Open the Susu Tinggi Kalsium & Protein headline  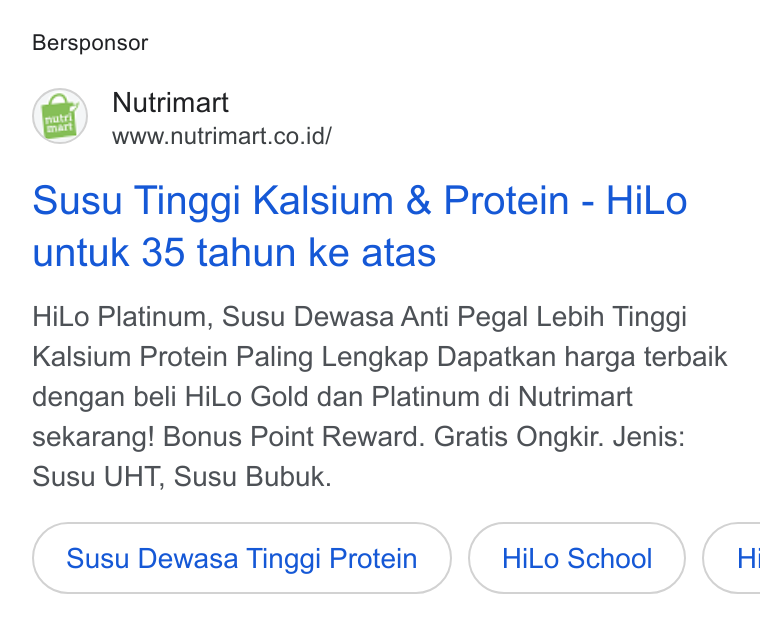point(360,200)
